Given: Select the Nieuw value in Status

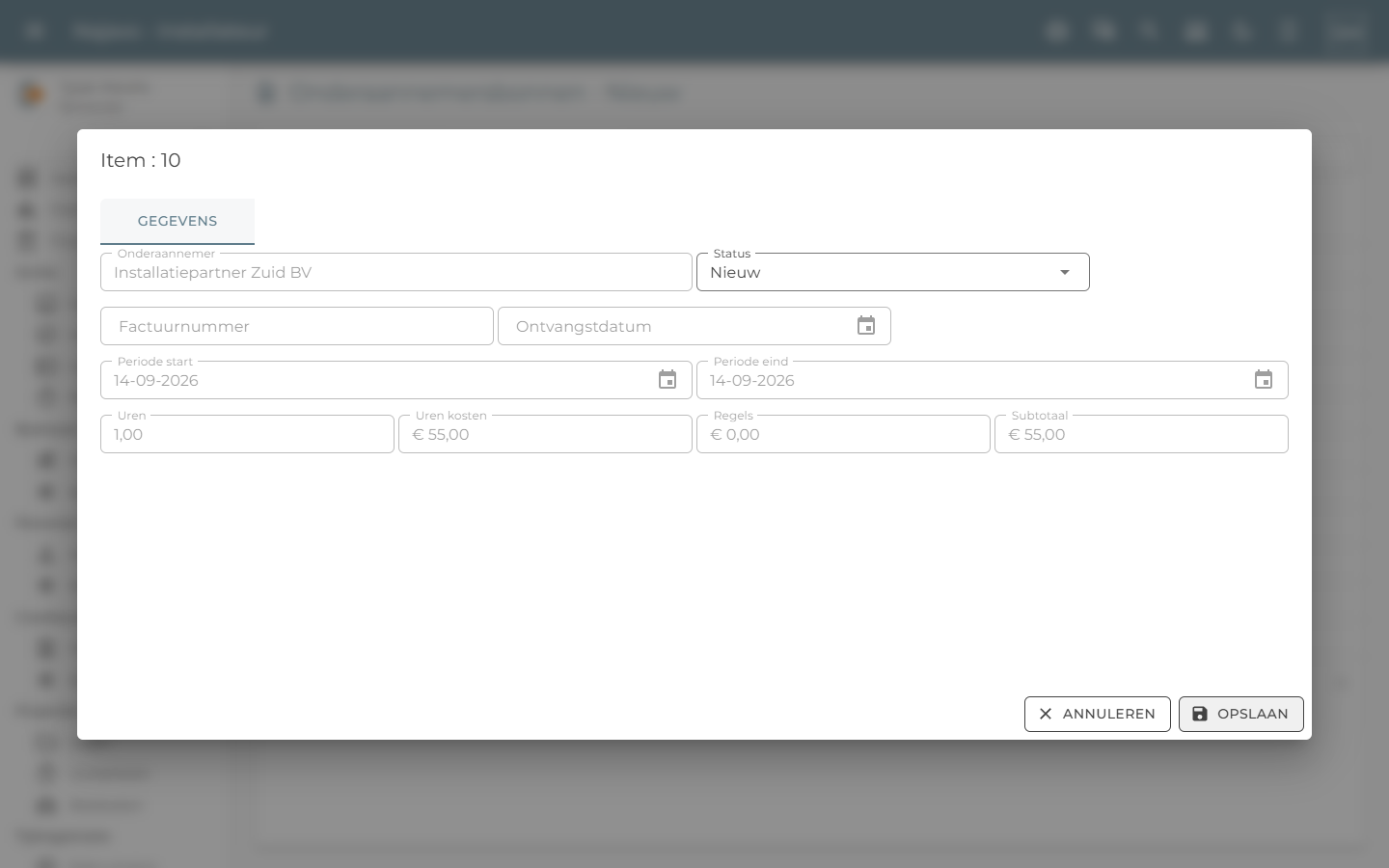Looking at the screenshot, I should pos(735,272).
